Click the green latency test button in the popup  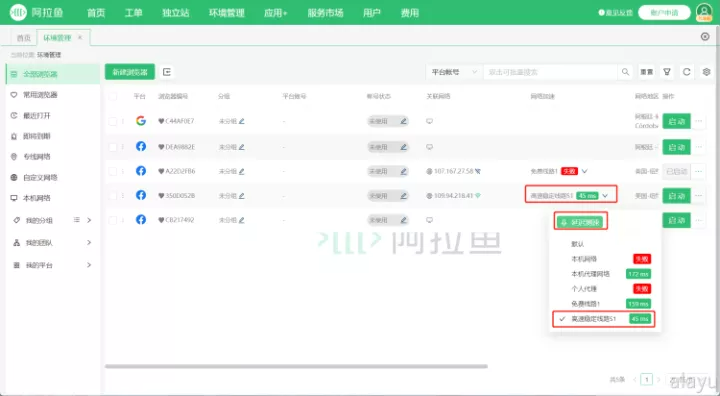coord(580,222)
